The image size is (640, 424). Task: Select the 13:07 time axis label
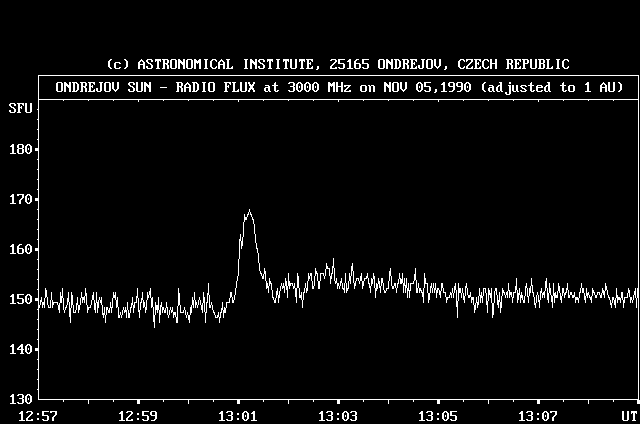538,415
